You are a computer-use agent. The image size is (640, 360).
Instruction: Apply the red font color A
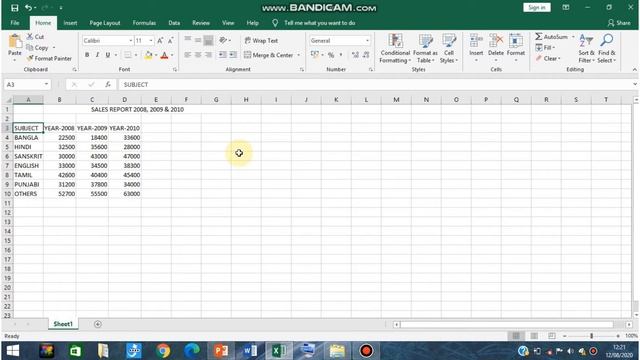coord(164,55)
